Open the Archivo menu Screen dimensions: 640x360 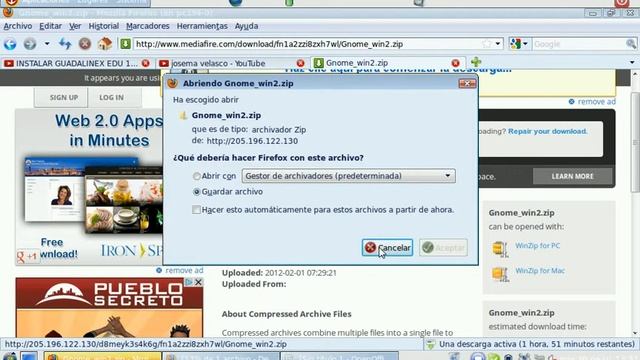(18, 26)
